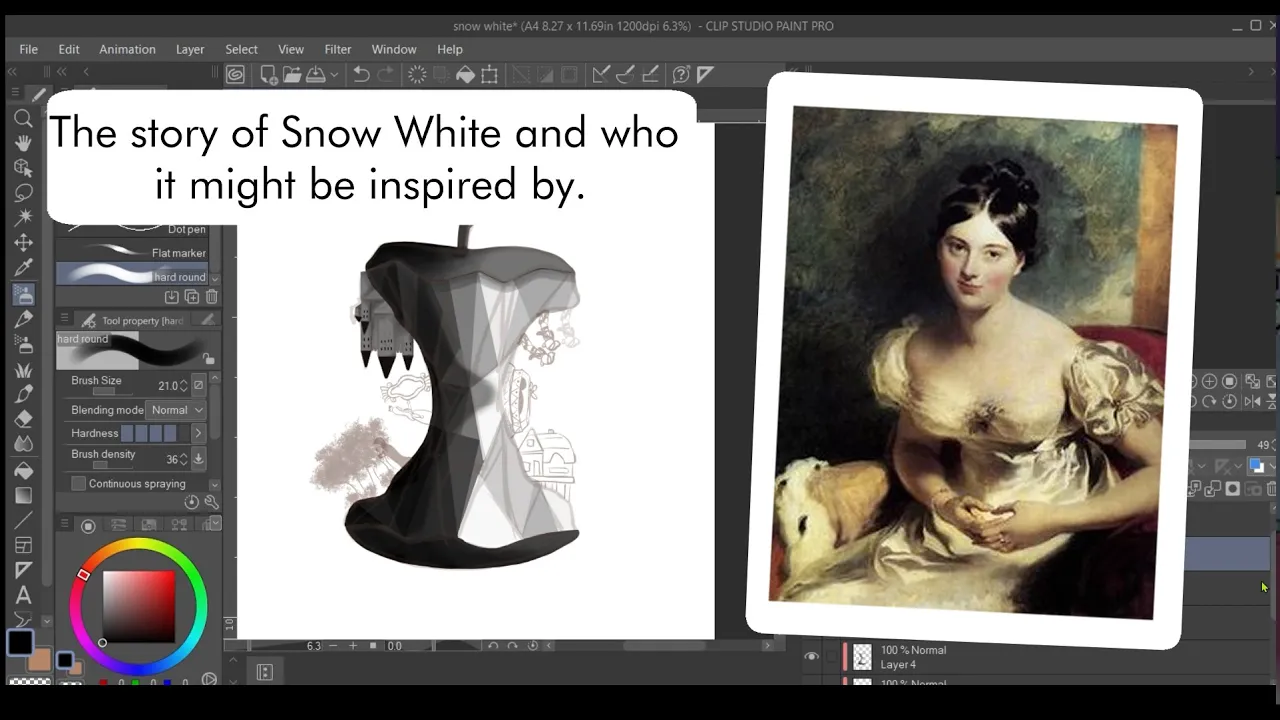Expand sub tool list dropdown arrow

click(214, 278)
